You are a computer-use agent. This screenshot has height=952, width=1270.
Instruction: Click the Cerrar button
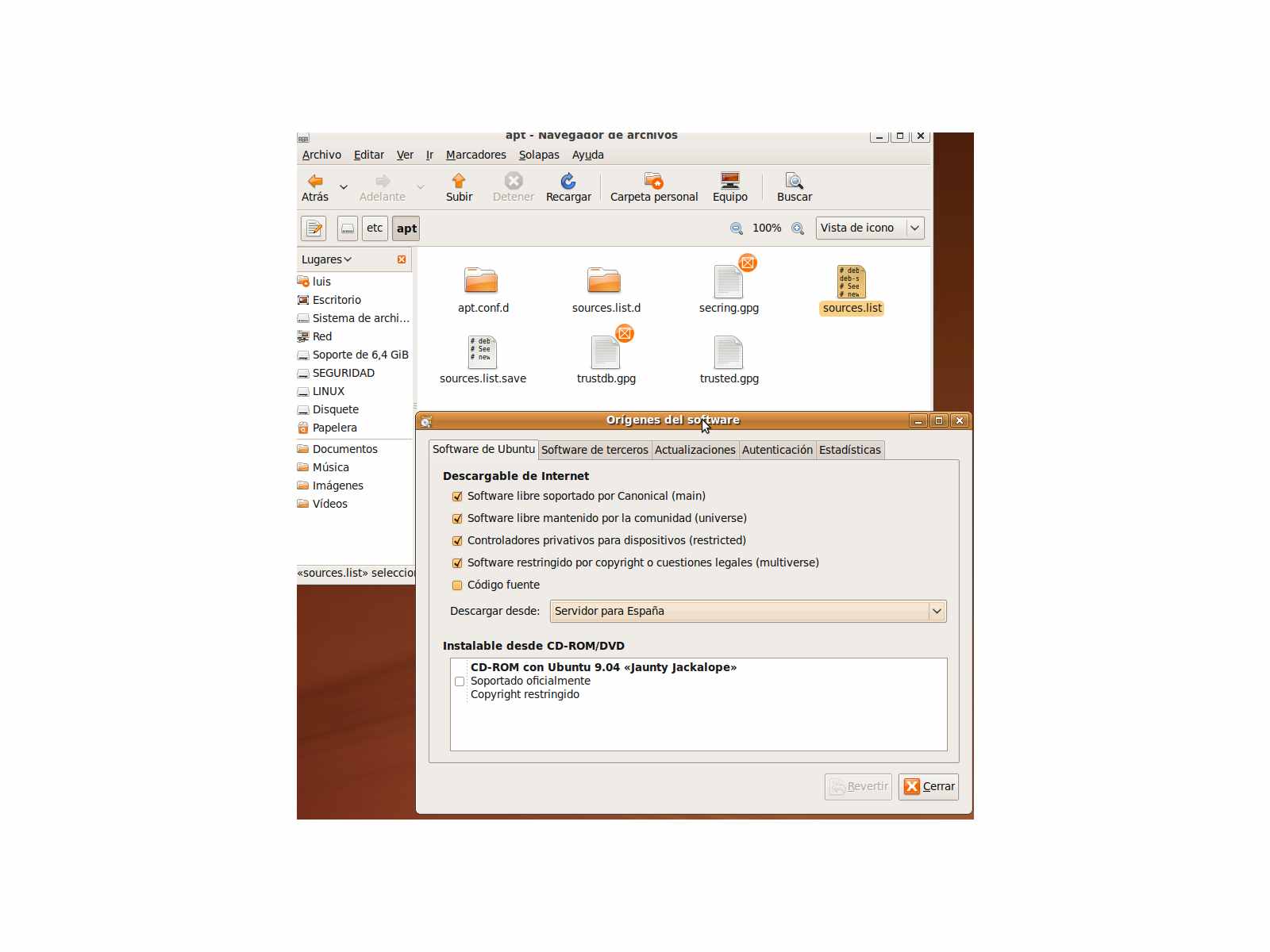[x=929, y=786]
